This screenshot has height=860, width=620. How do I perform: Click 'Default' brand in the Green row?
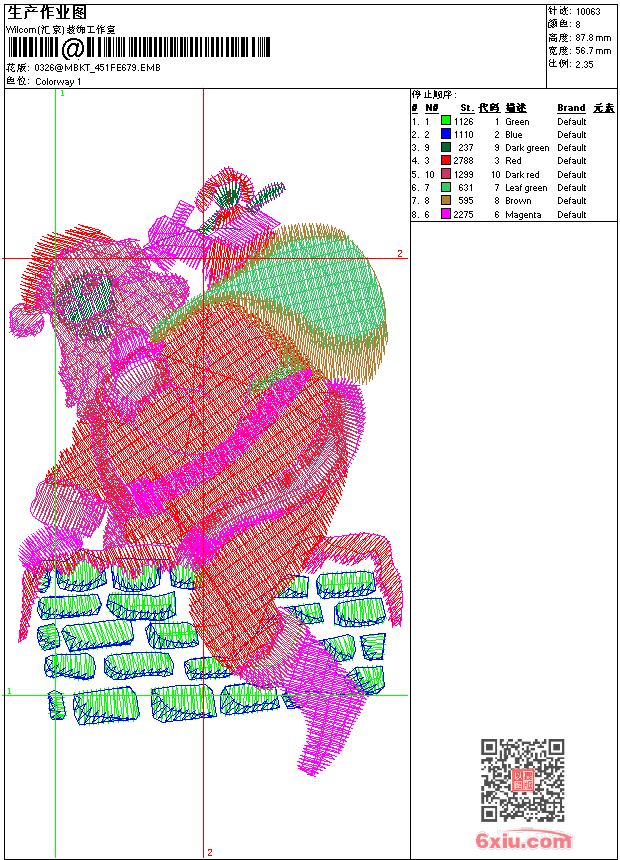tap(571, 122)
